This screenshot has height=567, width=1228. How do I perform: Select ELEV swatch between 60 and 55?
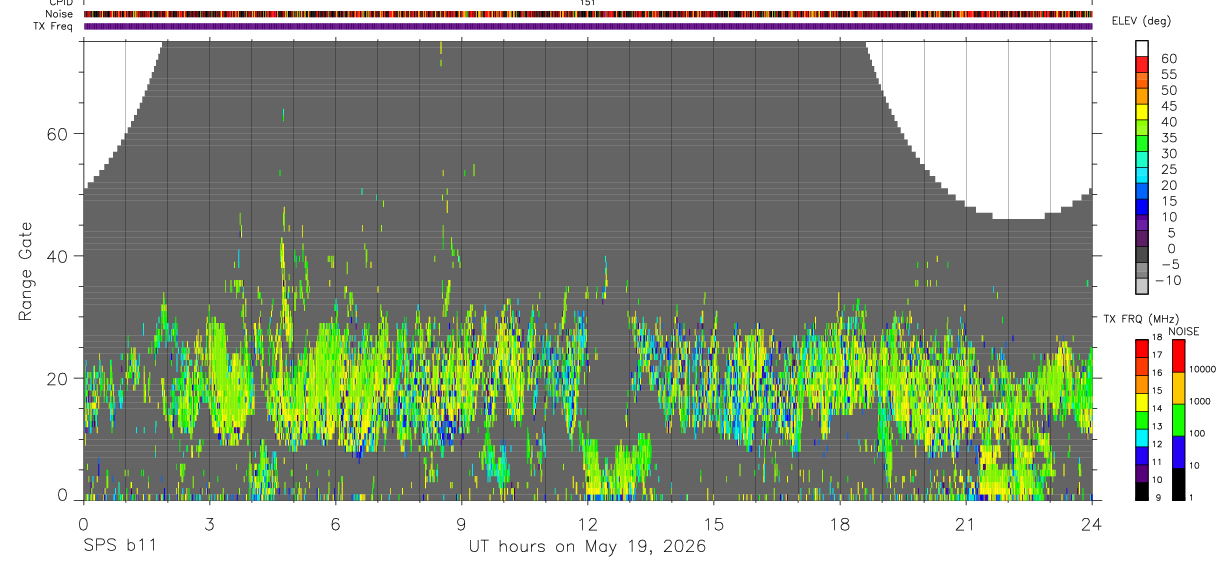click(x=1142, y=64)
